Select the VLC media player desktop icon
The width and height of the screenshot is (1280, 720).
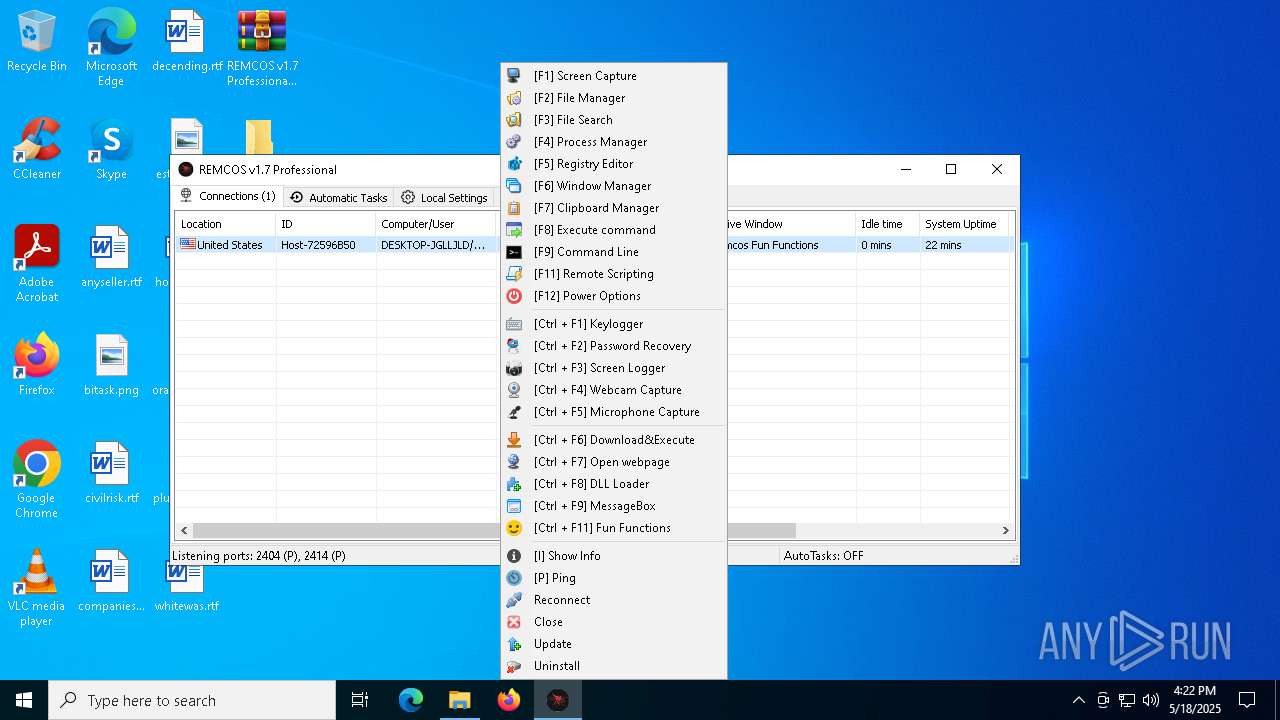(x=37, y=588)
